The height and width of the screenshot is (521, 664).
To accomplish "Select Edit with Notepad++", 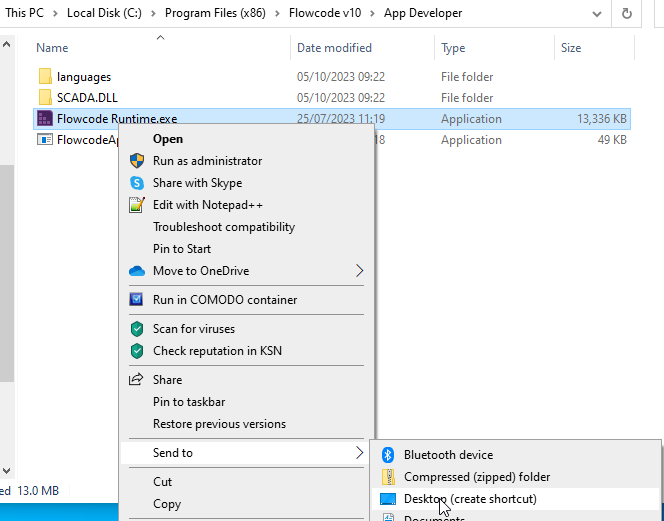I will [x=247, y=205].
